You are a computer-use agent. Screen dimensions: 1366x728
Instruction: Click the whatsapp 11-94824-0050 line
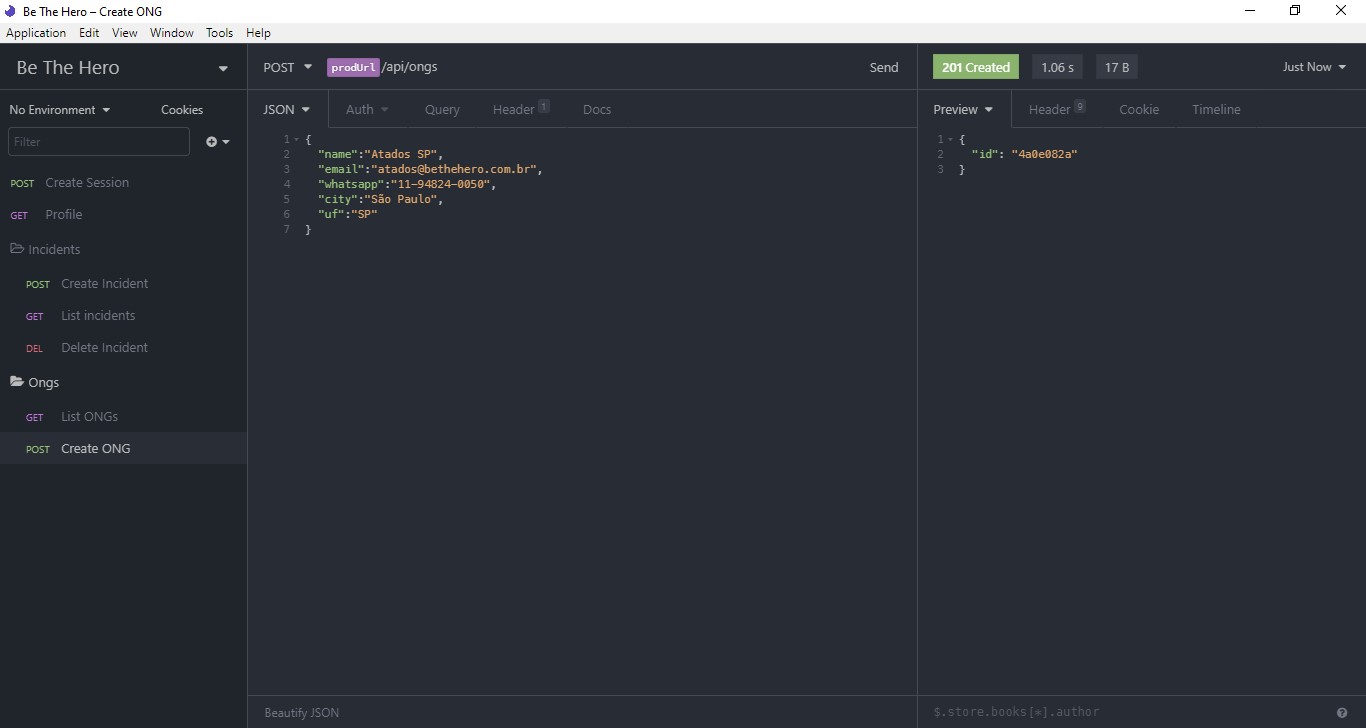coord(407,184)
